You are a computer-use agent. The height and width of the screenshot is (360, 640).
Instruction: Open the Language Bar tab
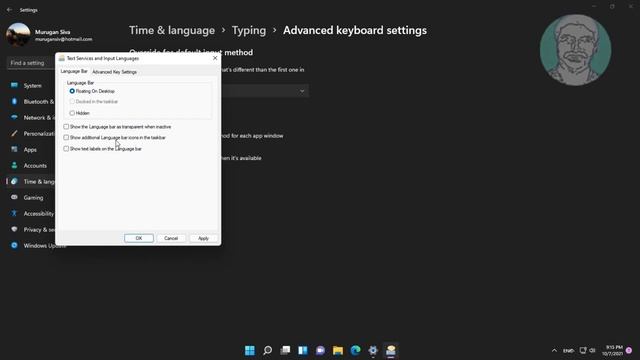coord(74,71)
